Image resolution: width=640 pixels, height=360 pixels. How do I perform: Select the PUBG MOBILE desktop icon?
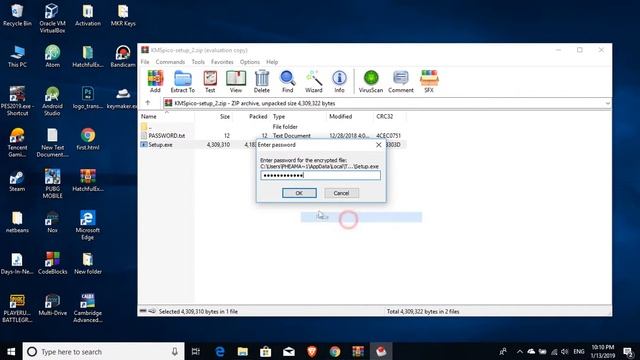click(52, 184)
